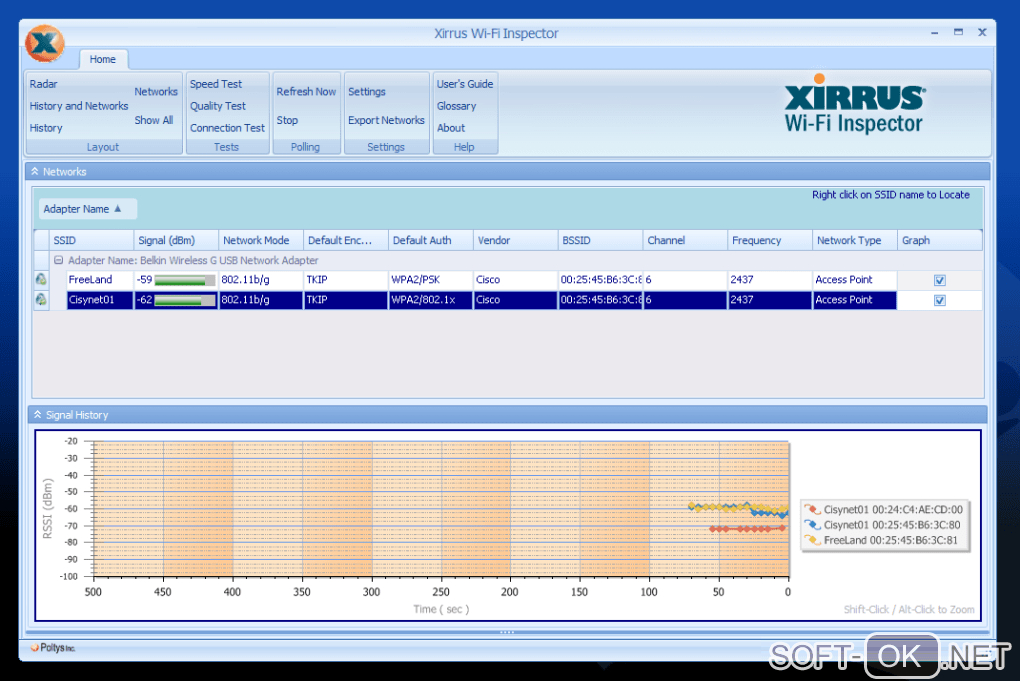Screen dimensions: 1020x681
Task: Open the Glossary
Action: pyautogui.click(x=457, y=106)
